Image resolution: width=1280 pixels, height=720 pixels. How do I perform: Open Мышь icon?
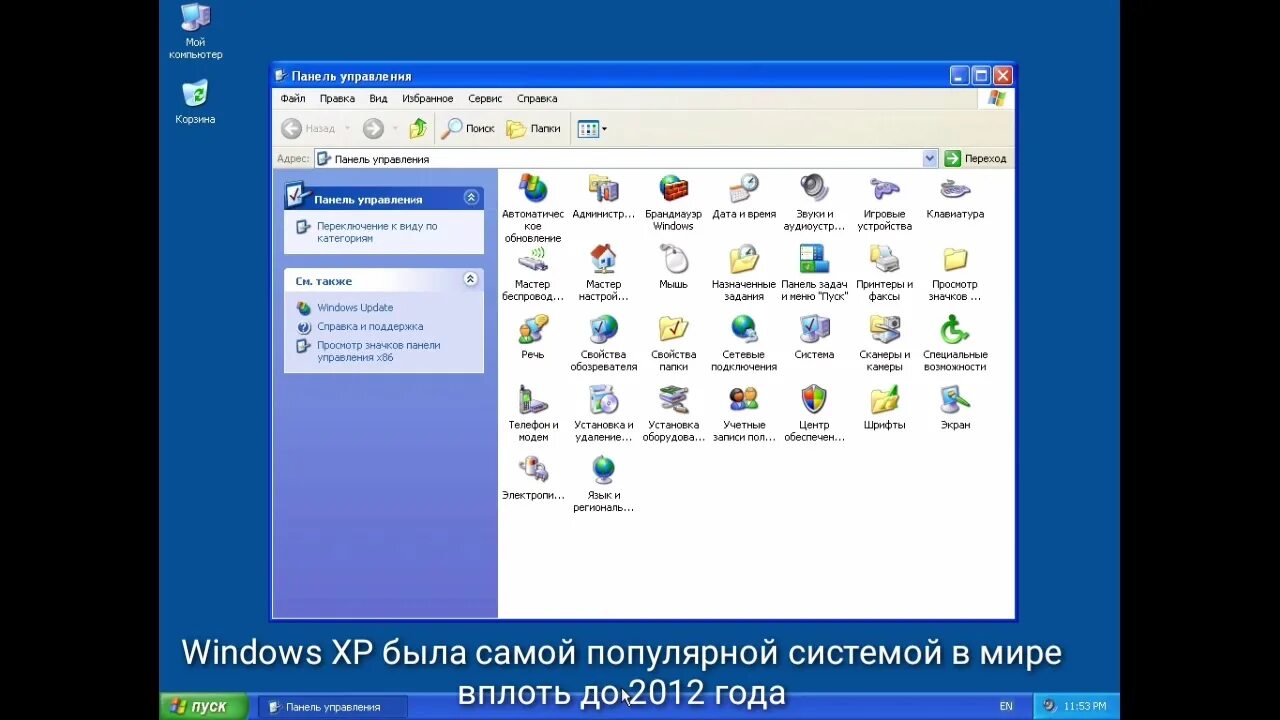(673, 259)
